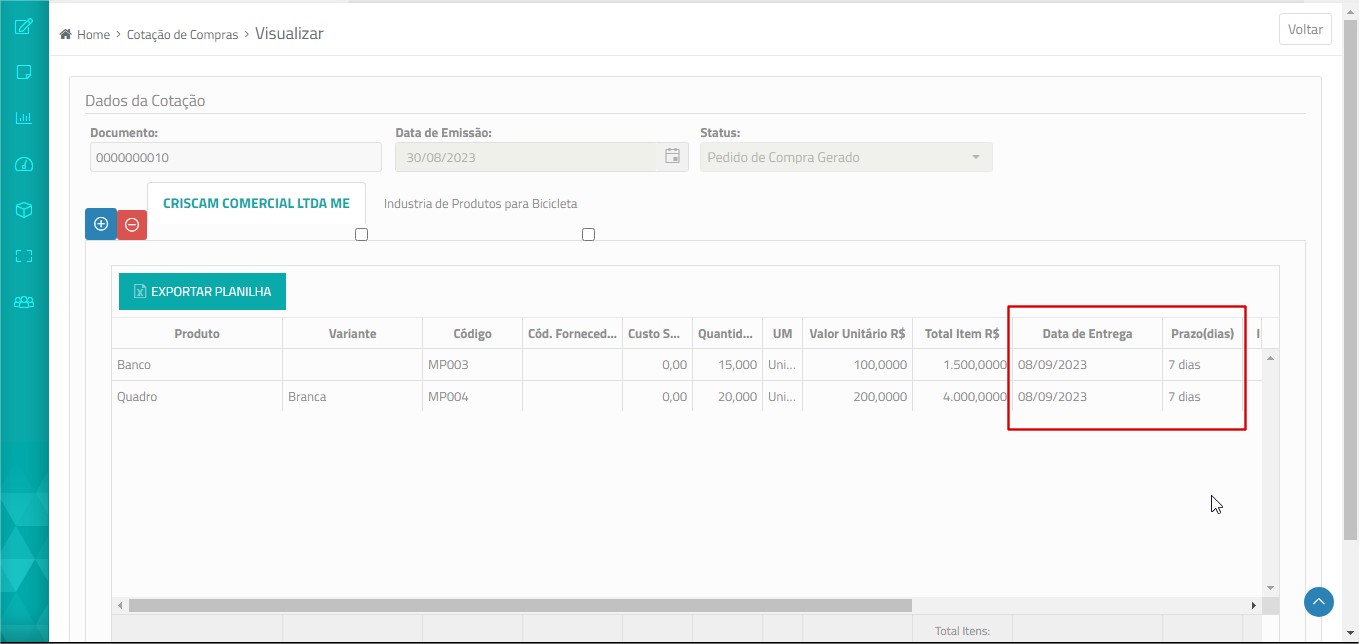
Task: Select the CRISCAM COMERCIAL LTDA ME tab
Action: coord(256,203)
